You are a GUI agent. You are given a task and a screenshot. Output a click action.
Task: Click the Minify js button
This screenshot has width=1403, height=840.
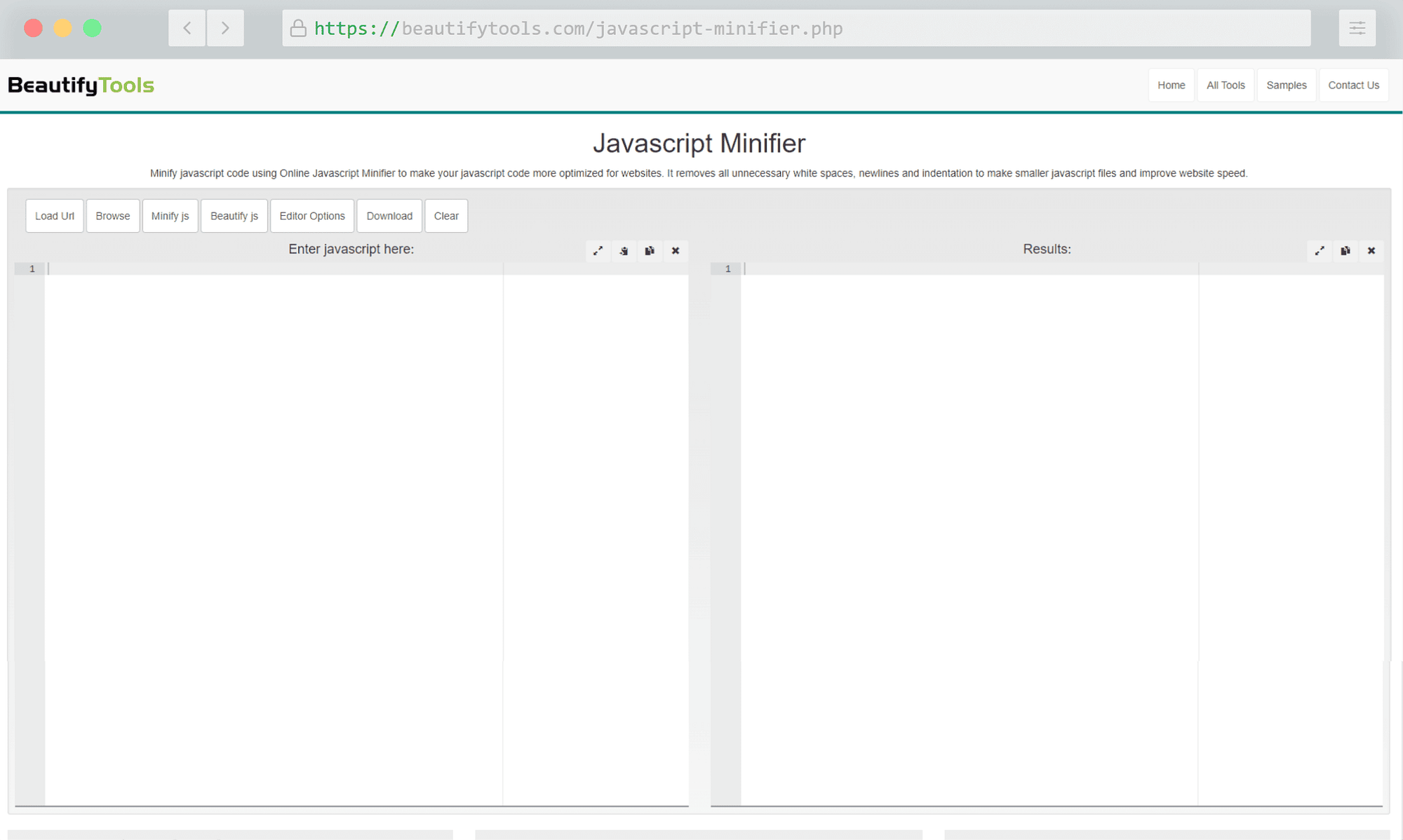point(169,215)
